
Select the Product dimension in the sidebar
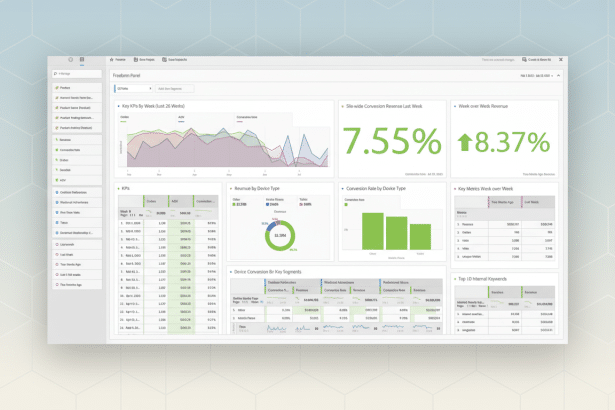(x=77, y=88)
